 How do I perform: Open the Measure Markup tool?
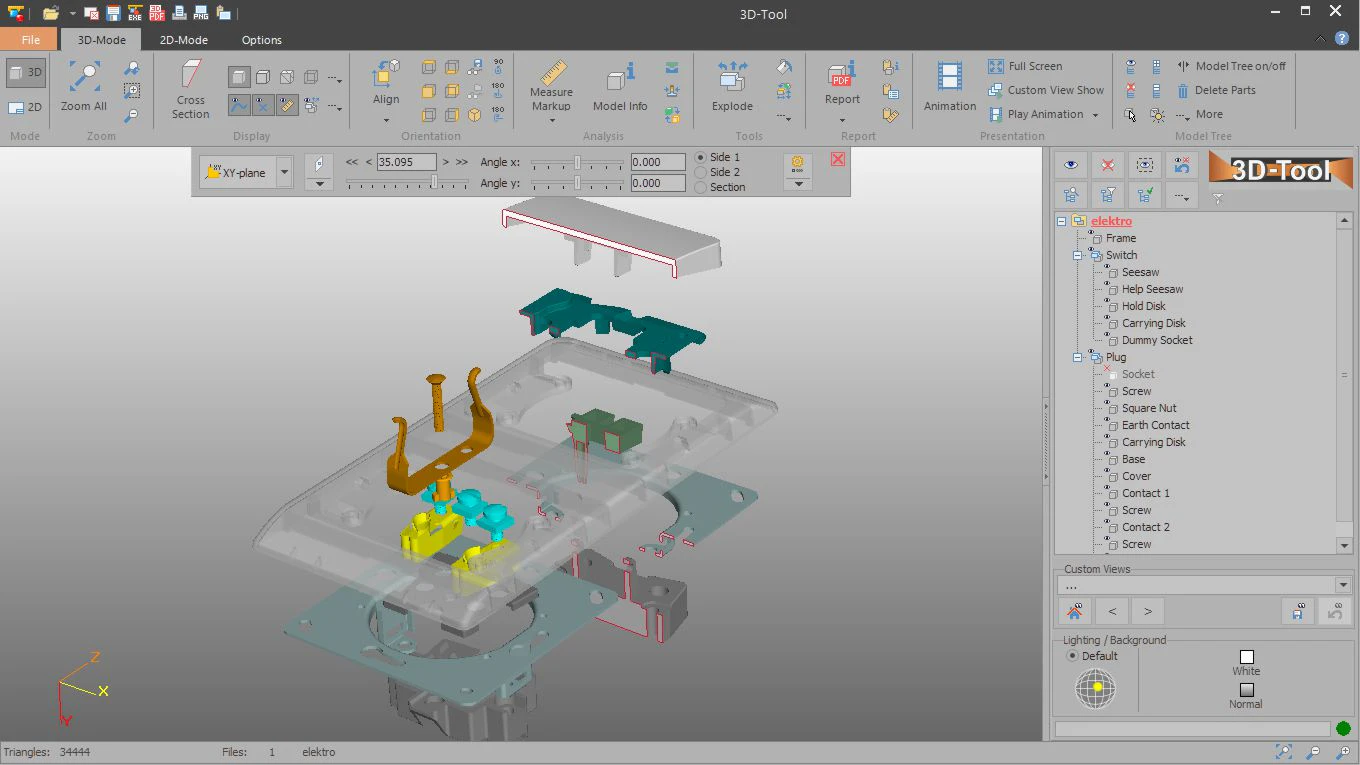pyautogui.click(x=550, y=88)
